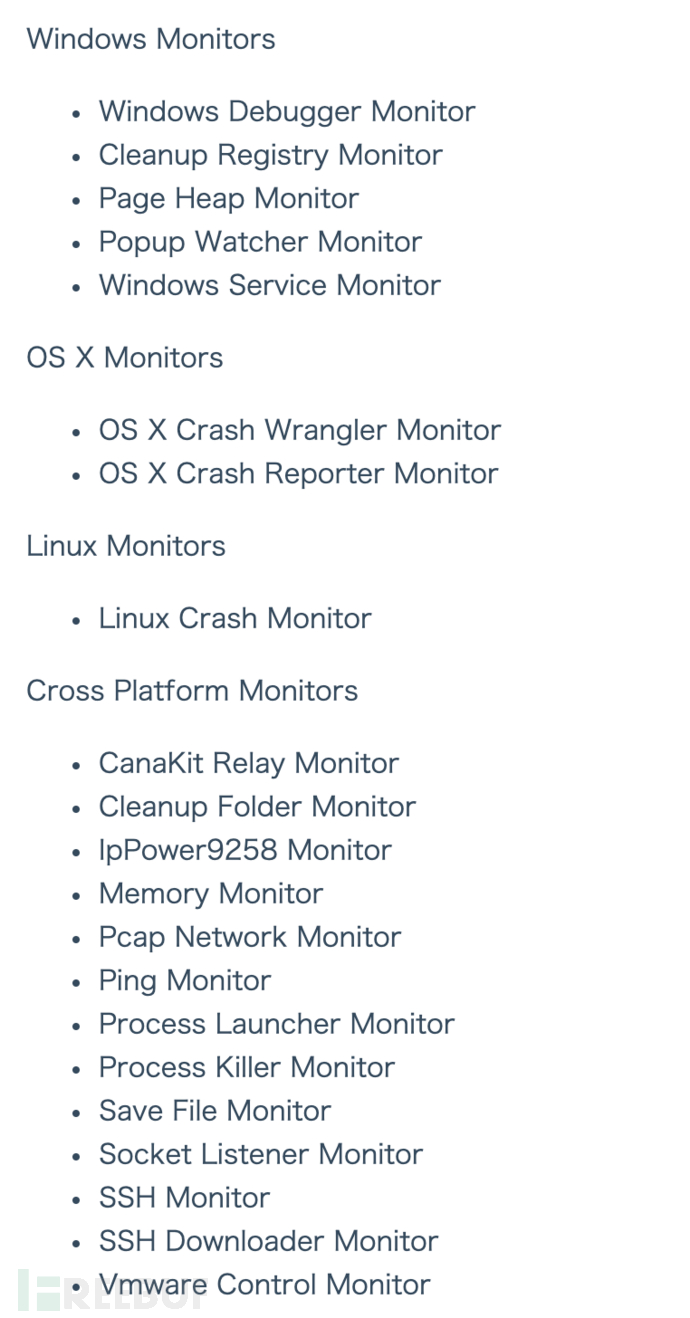Screen dimensions: 690x1318
Task: Click the IpPower9258 Monitor entry
Action: [245, 850]
